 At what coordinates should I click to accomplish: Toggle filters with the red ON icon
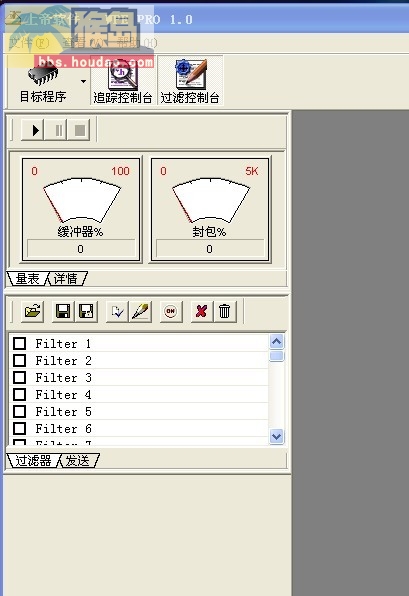tap(171, 312)
